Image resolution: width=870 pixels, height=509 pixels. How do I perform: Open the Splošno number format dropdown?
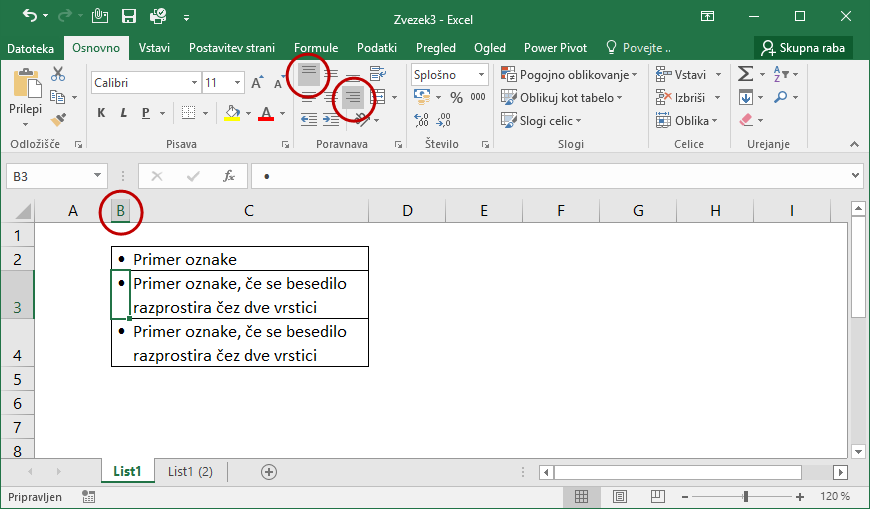[x=481, y=74]
